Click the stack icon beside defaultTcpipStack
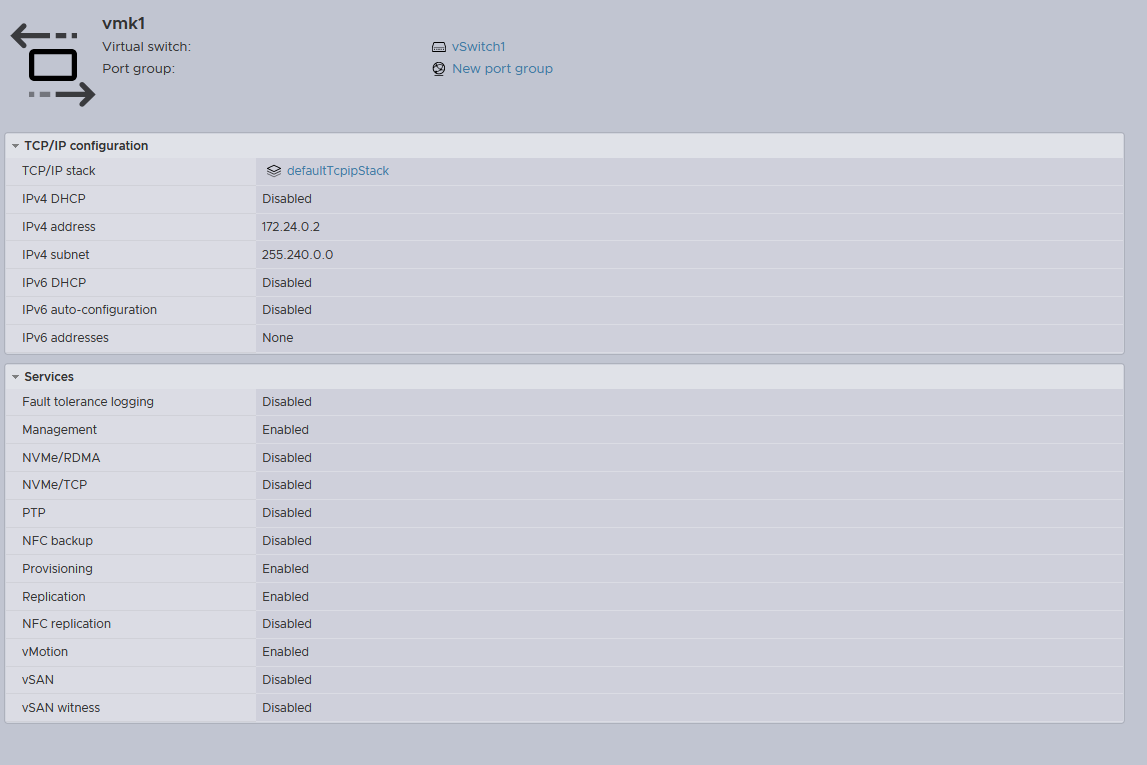Viewport: 1147px width, 765px height. pyautogui.click(x=274, y=170)
